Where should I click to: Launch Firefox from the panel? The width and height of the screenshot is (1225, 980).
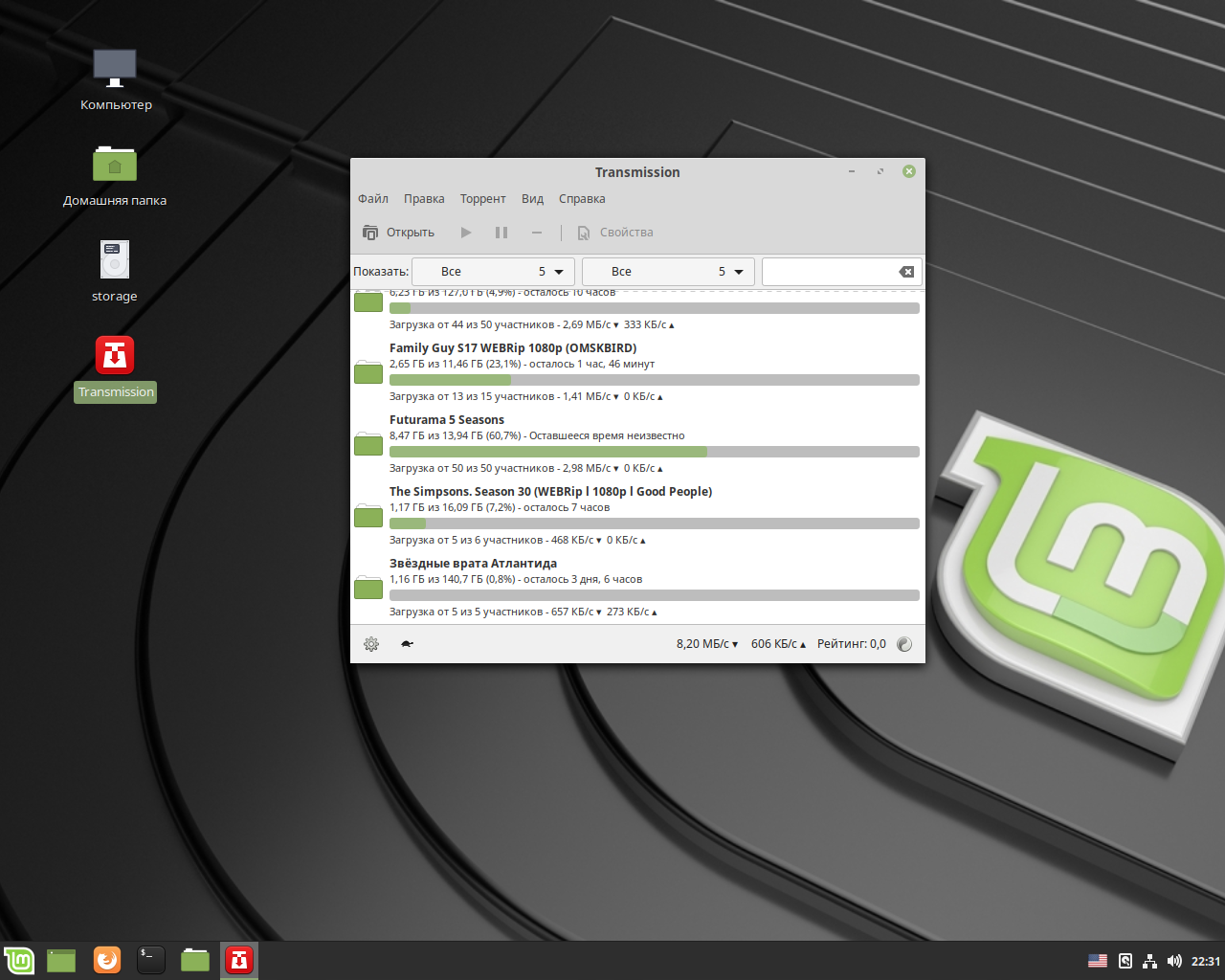(107, 960)
